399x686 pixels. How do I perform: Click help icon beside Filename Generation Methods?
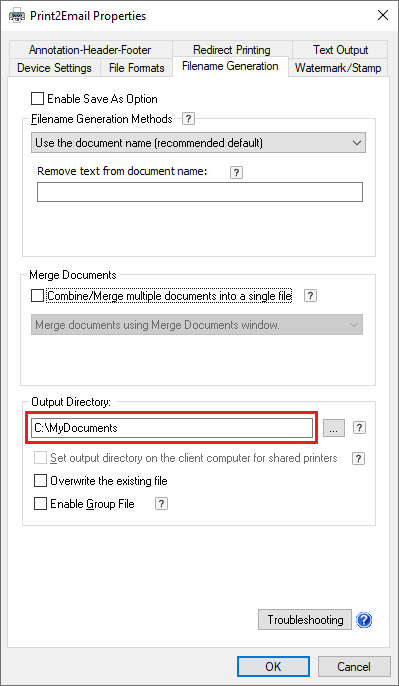(x=188, y=119)
